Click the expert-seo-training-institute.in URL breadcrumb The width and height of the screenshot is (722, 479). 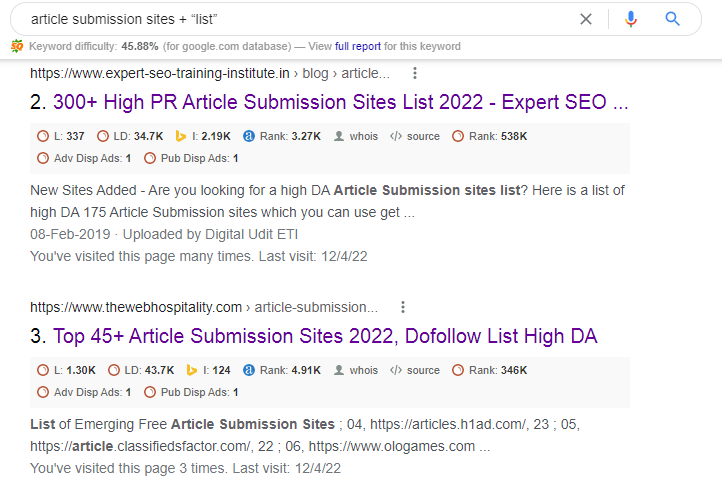coord(210,74)
